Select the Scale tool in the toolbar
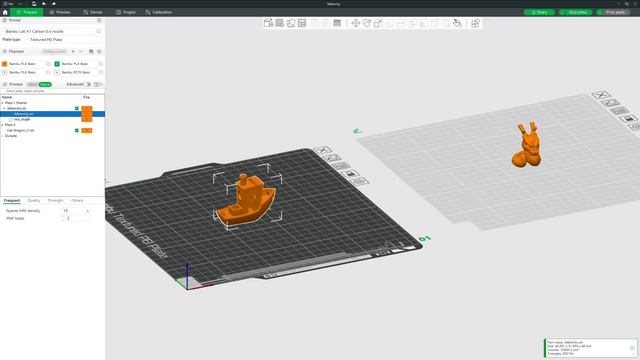This screenshot has height=360, width=640. [x=378, y=23]
